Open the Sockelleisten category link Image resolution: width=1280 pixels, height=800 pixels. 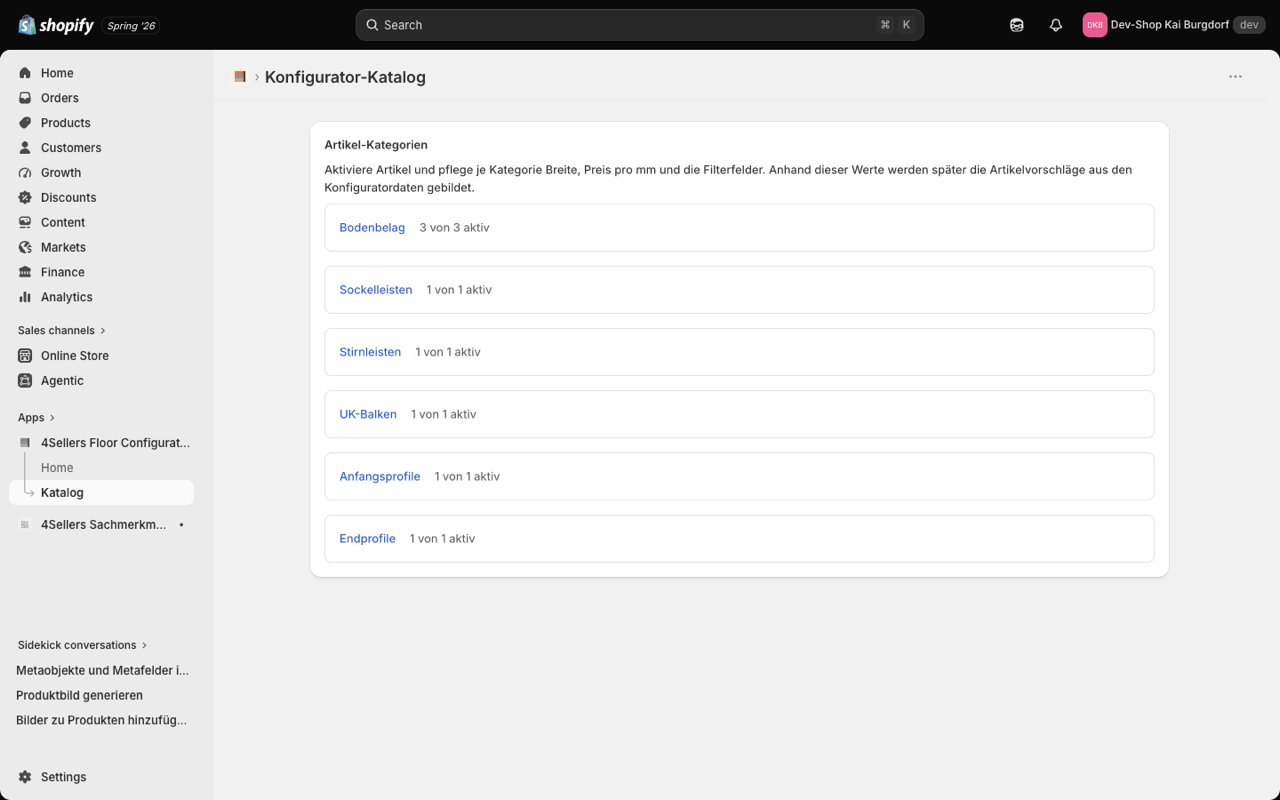[x=376, y=290]
